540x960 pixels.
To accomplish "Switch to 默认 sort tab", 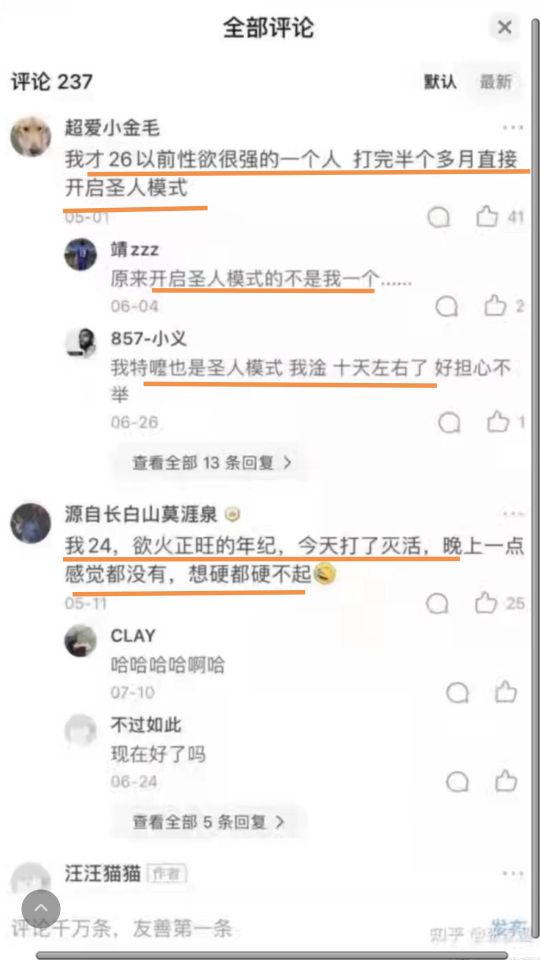I will pos(441,81).
